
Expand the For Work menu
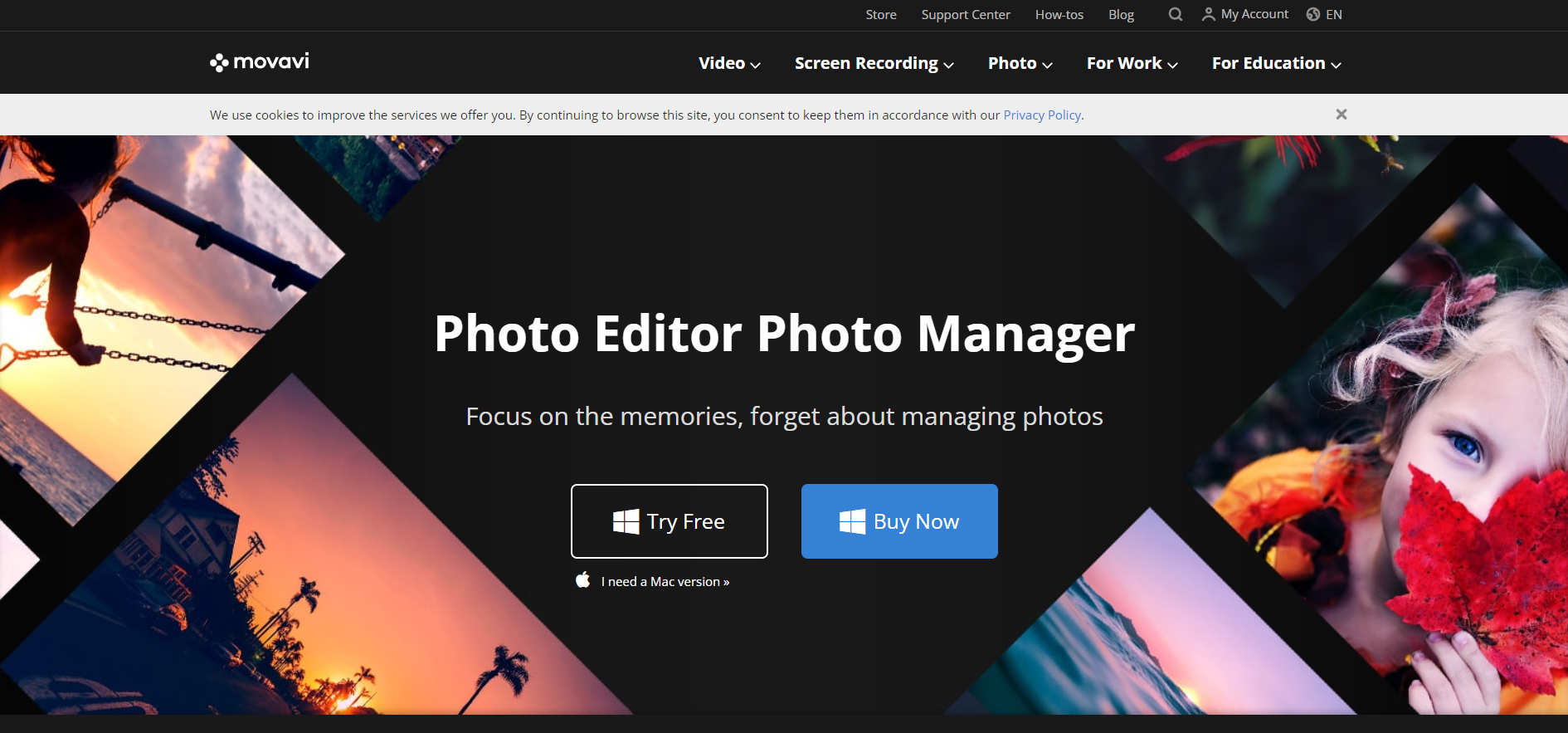pos(1132,64)
